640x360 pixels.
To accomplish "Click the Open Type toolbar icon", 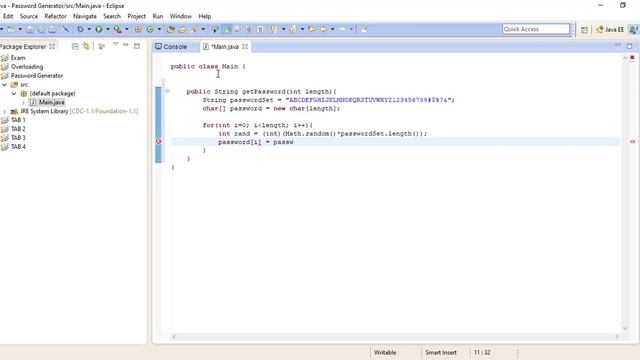I will pos(171,29).
